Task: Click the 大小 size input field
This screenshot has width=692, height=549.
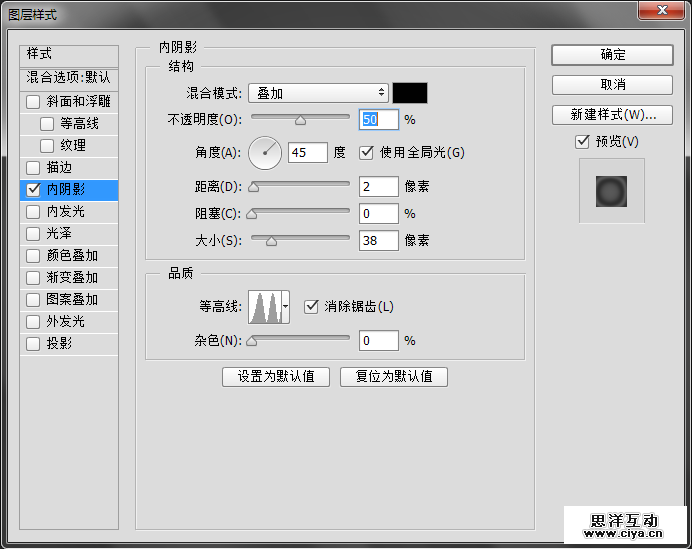Action: point(378,240)
